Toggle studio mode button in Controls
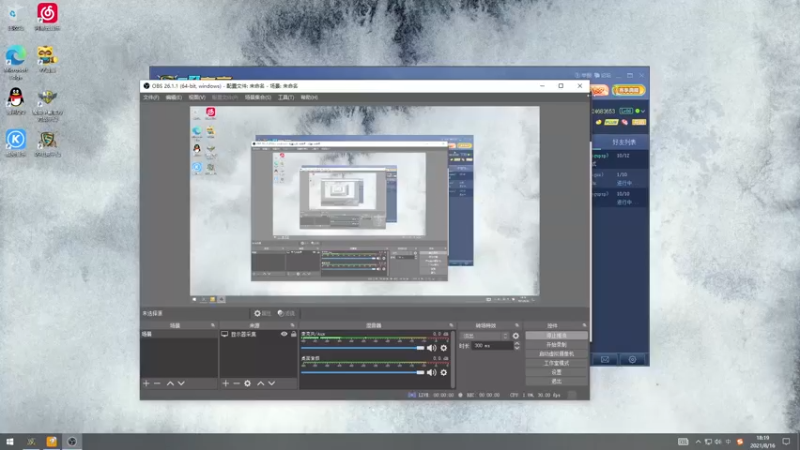Screen dimensions: 800x450 [x=556, y=363]
